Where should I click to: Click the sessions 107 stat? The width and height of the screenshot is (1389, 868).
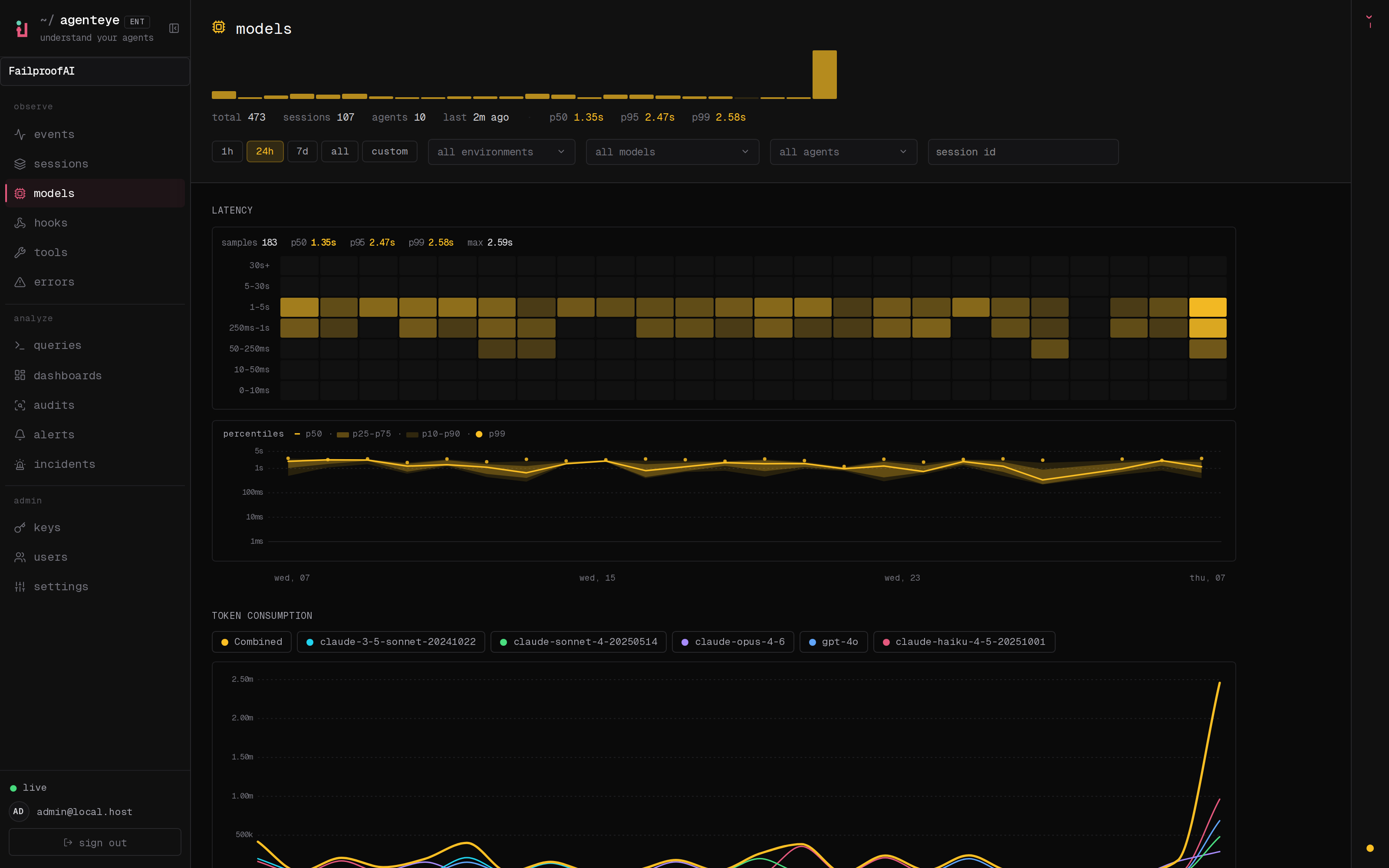tap(319, 117)
